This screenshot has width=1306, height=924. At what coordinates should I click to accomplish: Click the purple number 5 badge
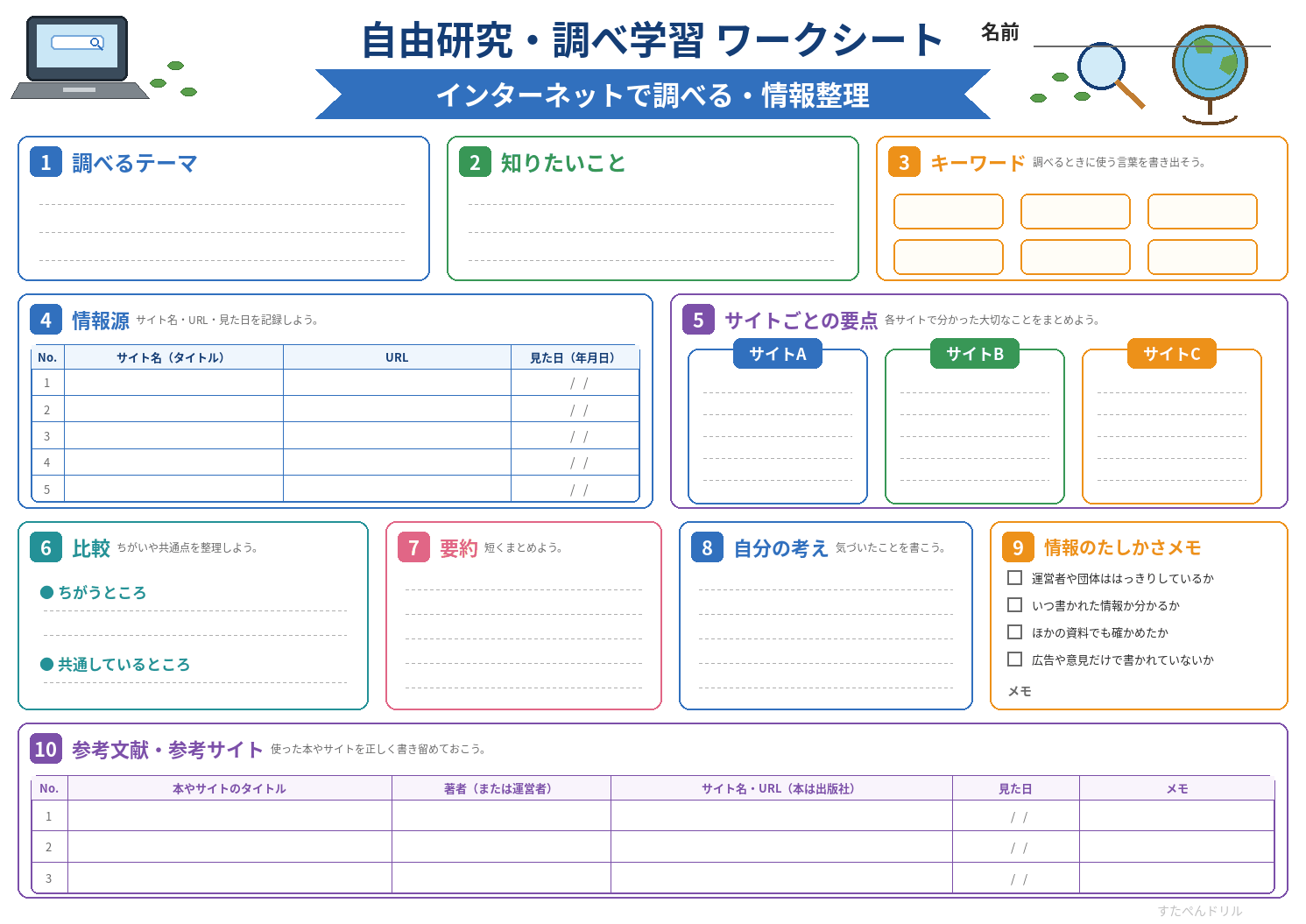(698, 320)
